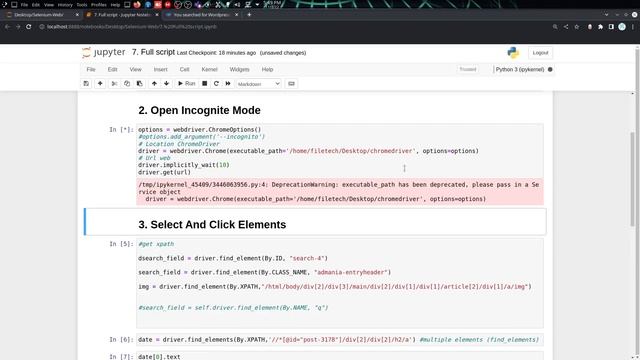The width and height of the screenshot is (640, 360).
Task: Move selected cell down with the arrow icon
Action: click(167, 84)
